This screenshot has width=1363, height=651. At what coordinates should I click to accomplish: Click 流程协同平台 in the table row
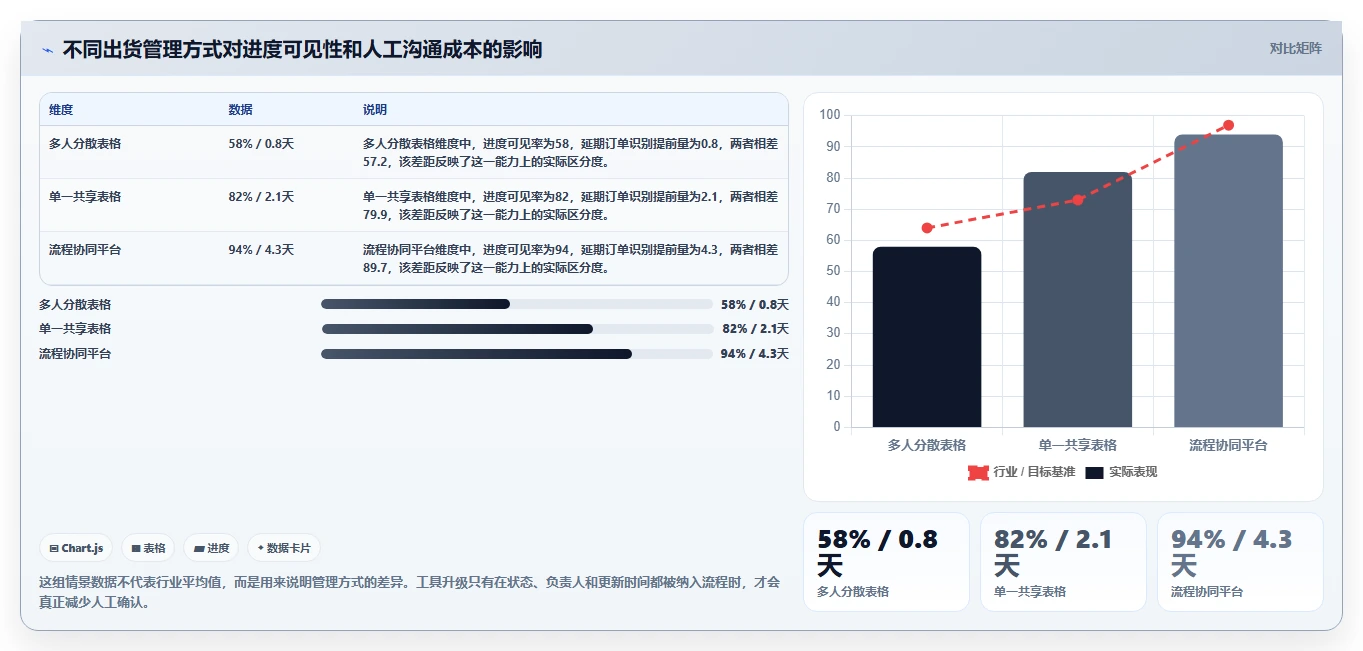[x=85, y=250]
